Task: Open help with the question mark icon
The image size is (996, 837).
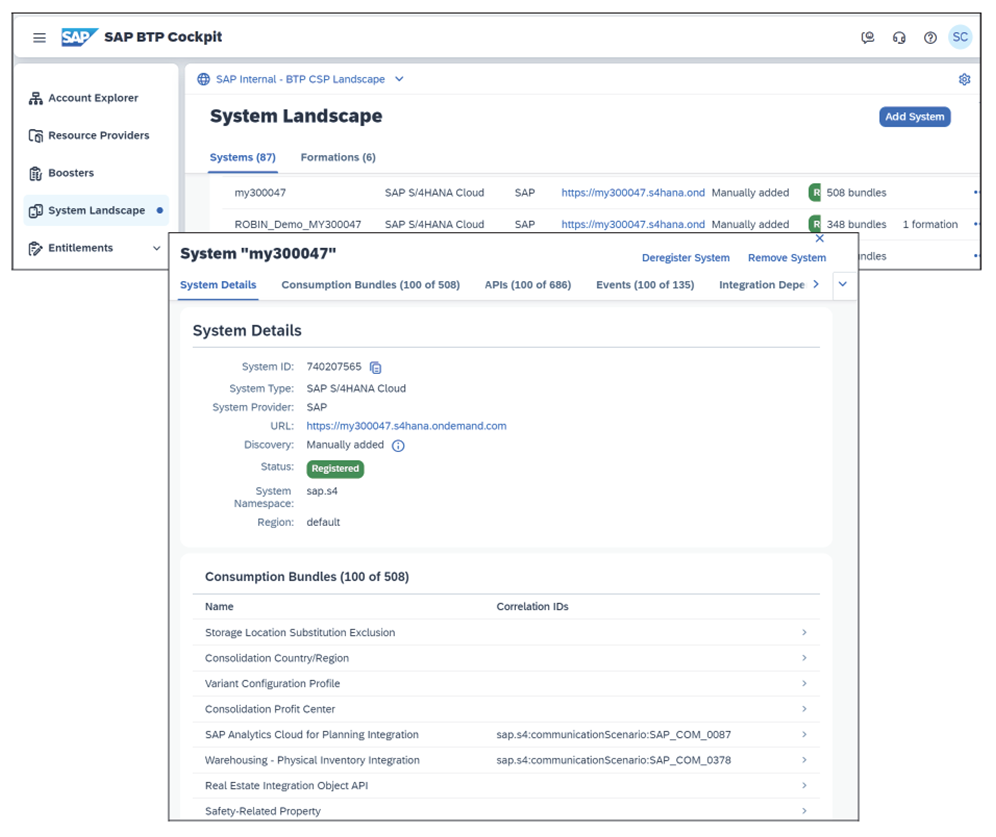Action: (x=930, y=37)
